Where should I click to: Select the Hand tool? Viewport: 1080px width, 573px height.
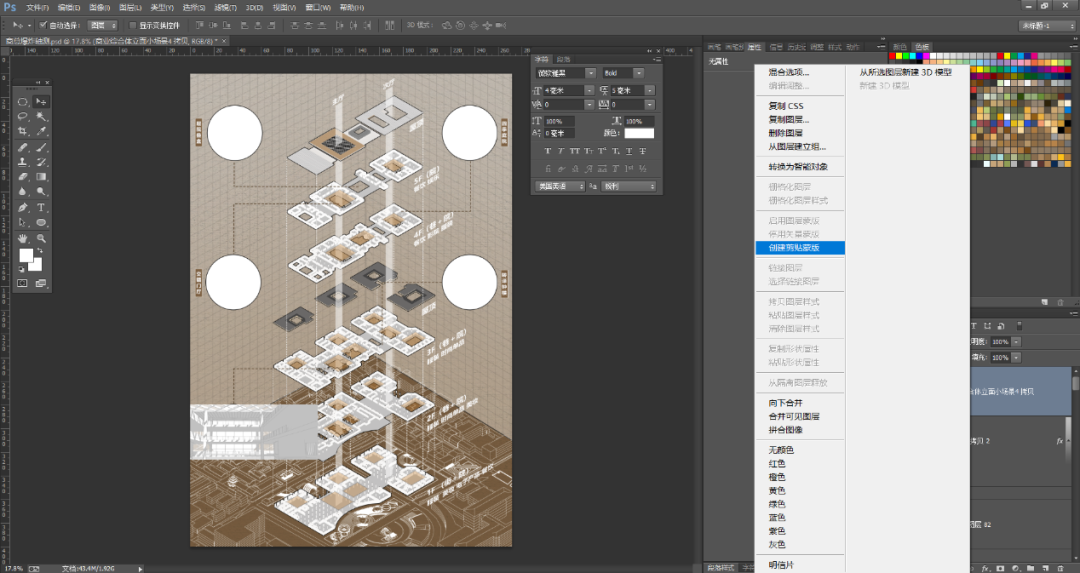tap(23, 238)
